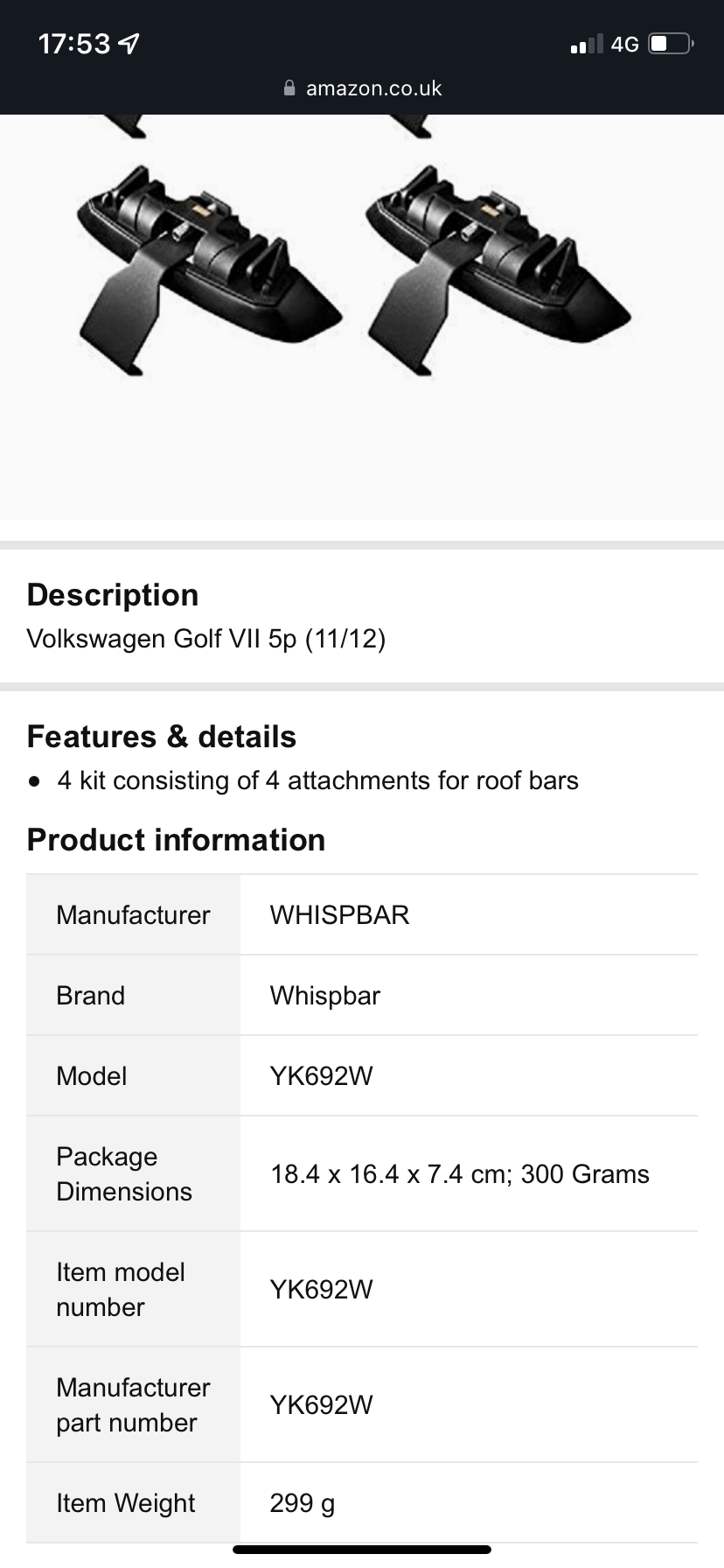Image resolution: width=724 pixels, height=1568 pixels.
Task: Tap the Description heading
Action: [x=113, y=595]
